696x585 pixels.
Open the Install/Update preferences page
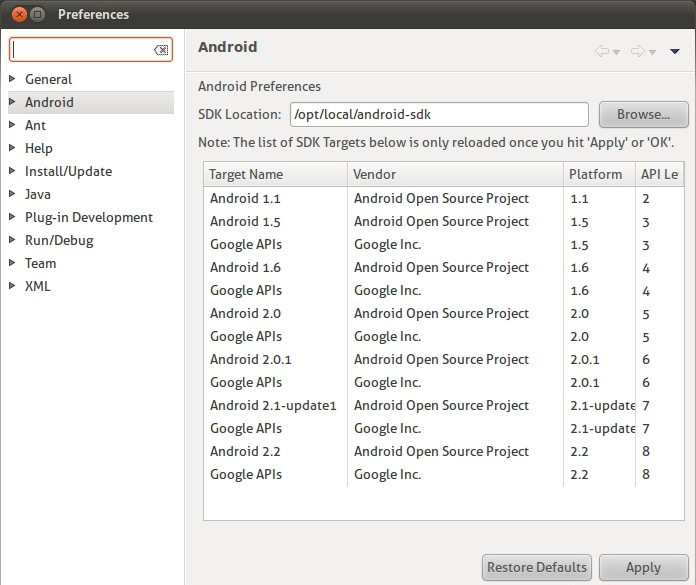(x=68, y=171)
